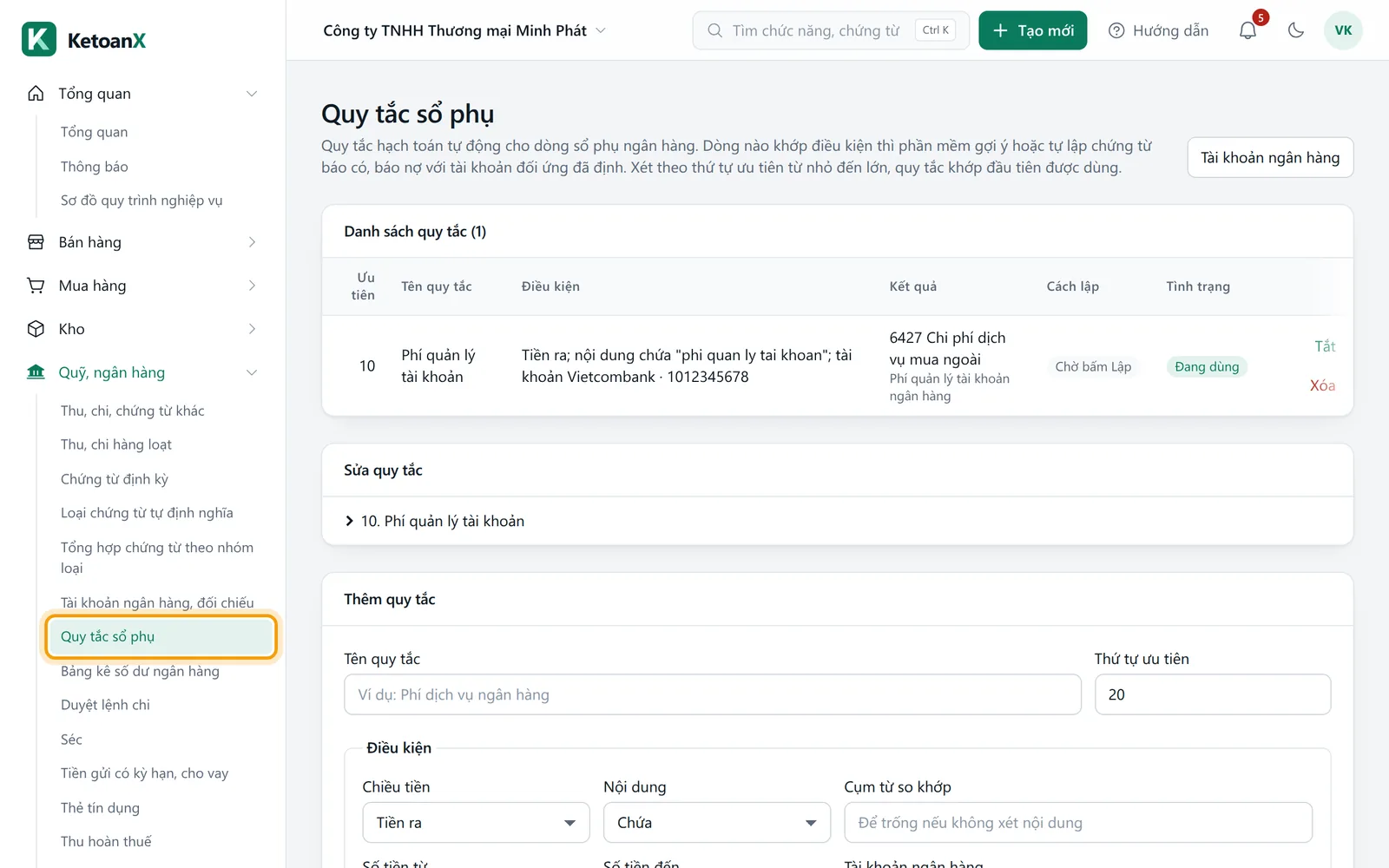Expand the Kho section chevron
Screen dimensions: 1389x868
pos(252,329)
